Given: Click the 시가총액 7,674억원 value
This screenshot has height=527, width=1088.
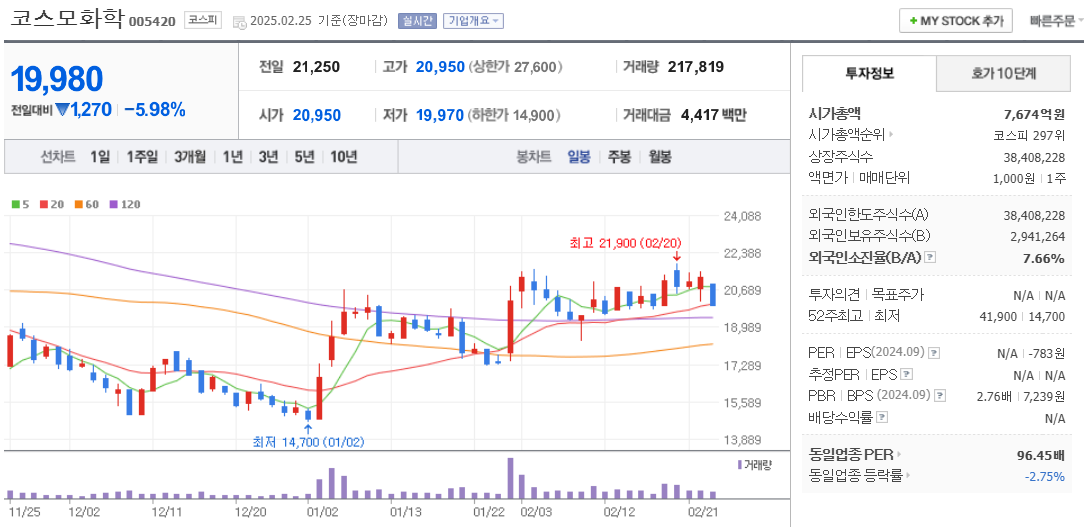Looking at the screenshot, I should click(x=1034, y=114).
